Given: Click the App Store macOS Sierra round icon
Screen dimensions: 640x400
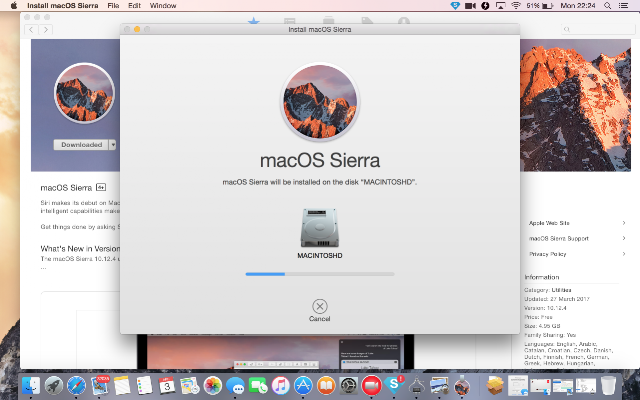Looking at the screenshot, I should [x=84, y=93].
